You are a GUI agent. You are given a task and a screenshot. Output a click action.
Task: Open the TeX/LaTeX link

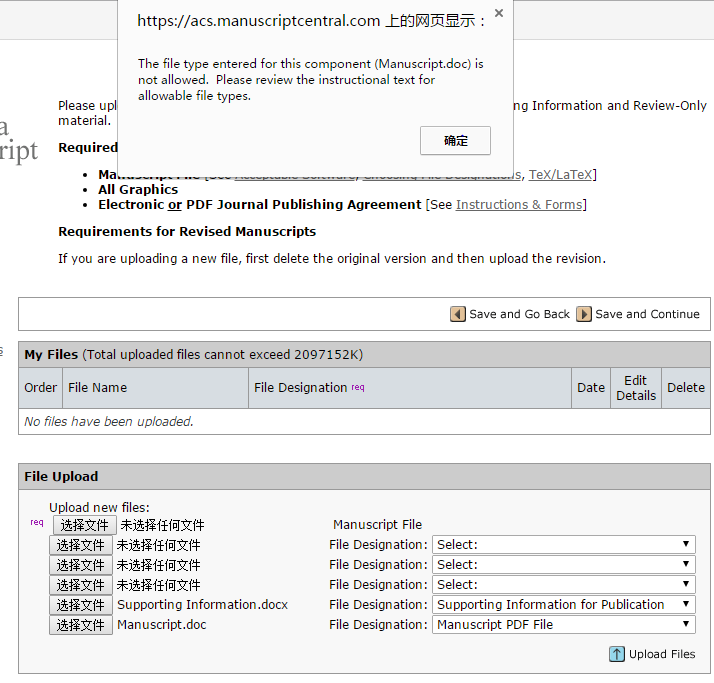coord(560,175)
